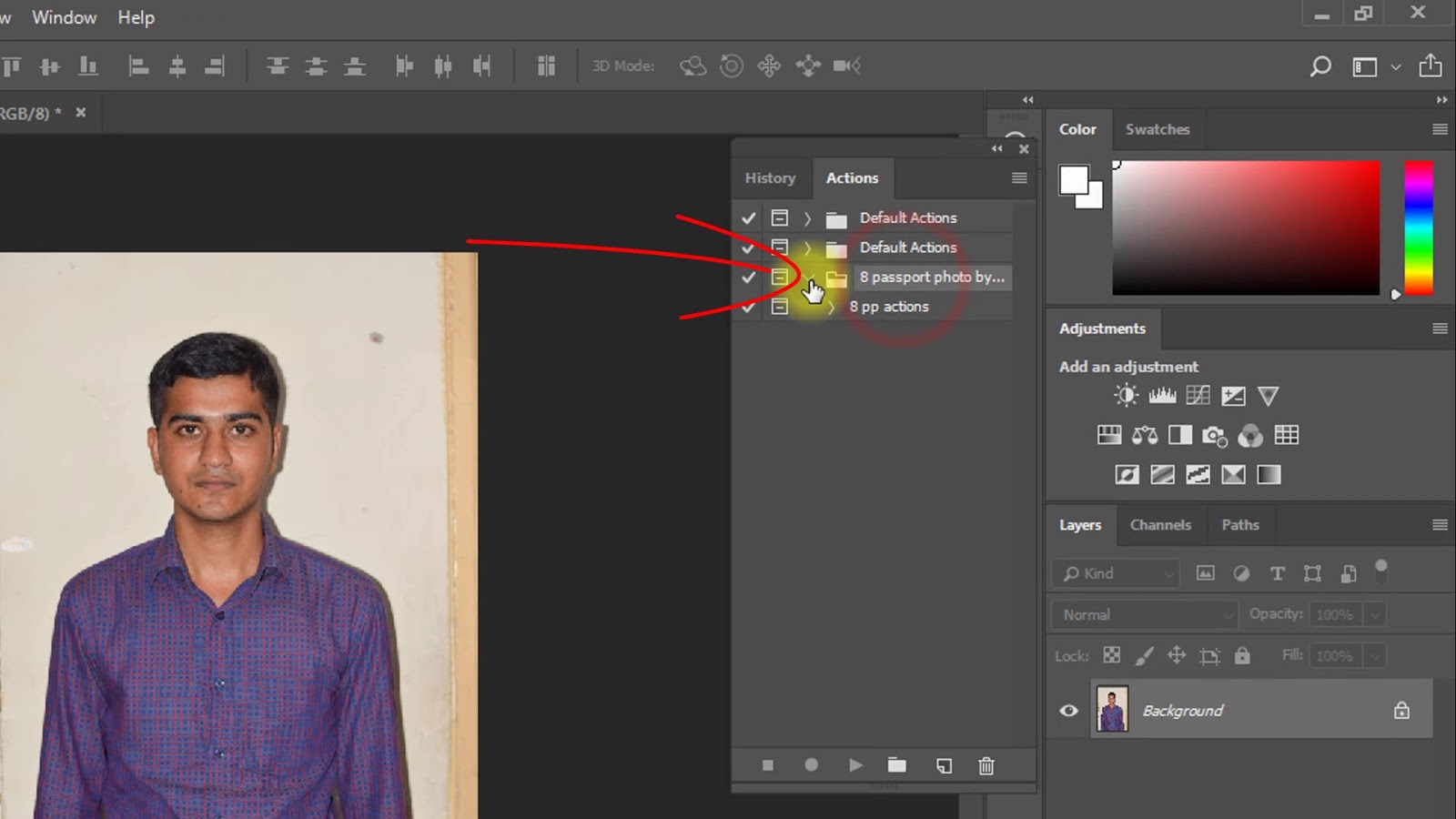
Task: Stop playing or recording the action
Action: (767, 765)
